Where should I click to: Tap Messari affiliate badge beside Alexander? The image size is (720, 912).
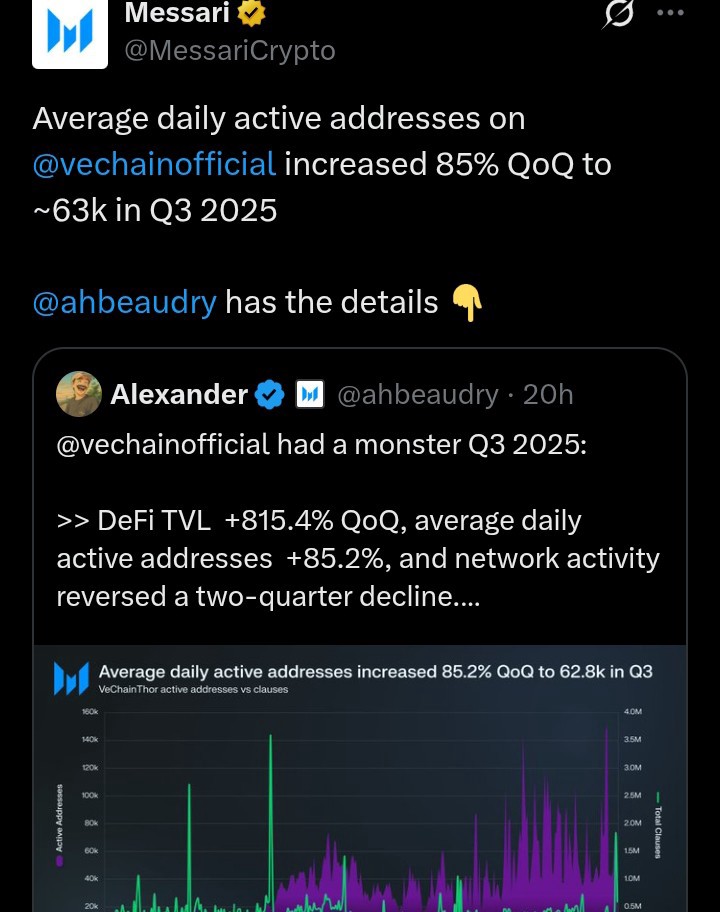310,394
